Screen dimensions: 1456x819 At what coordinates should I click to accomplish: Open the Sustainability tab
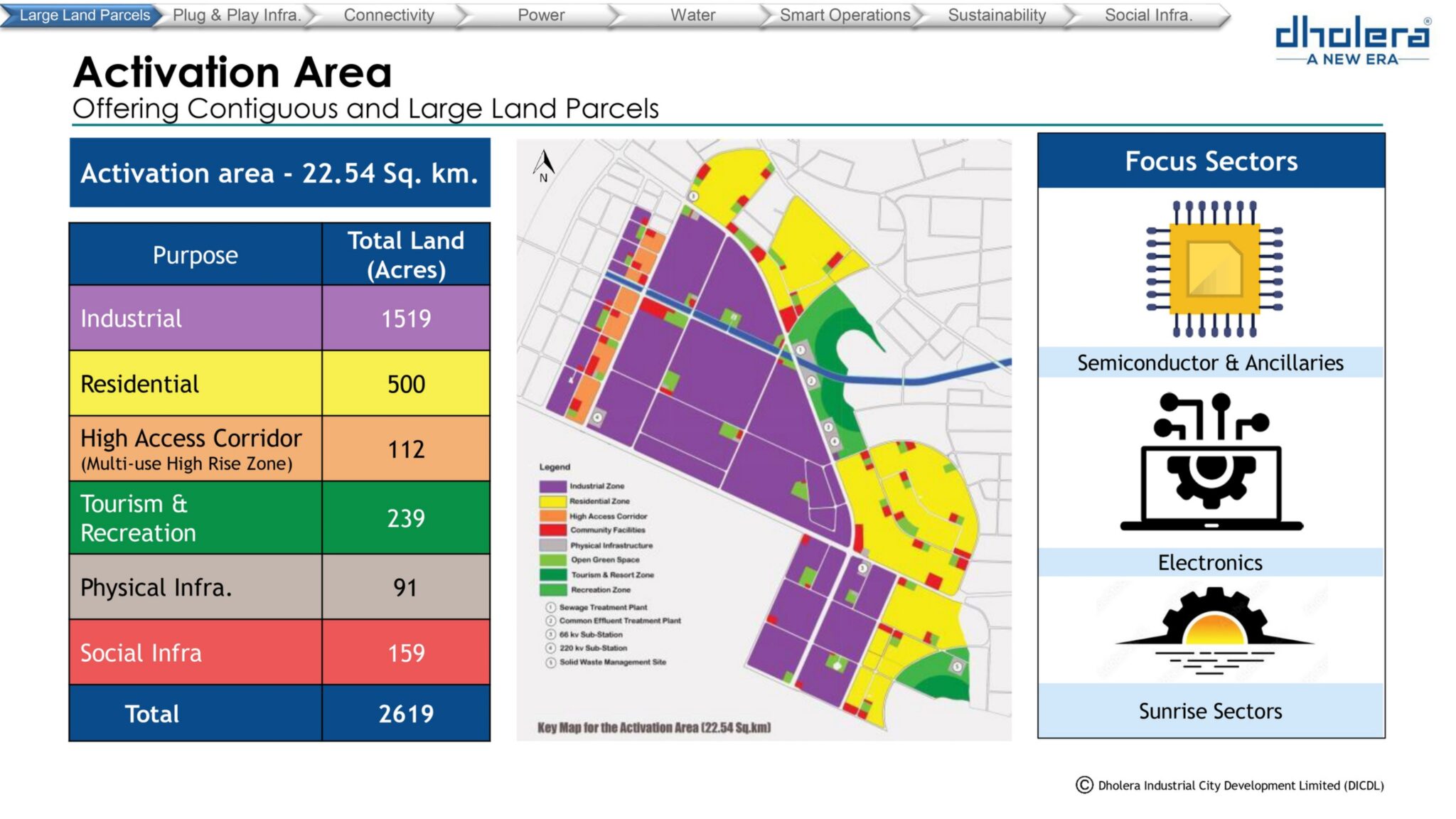[x=997, y=15]
